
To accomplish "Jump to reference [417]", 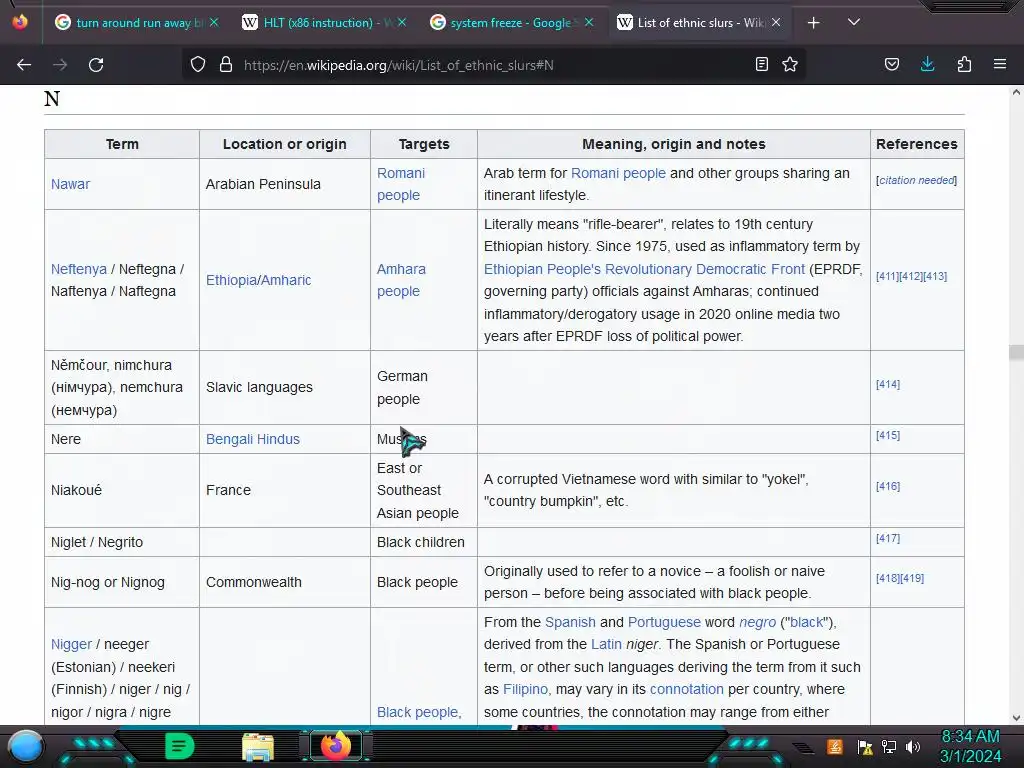I will click(888, 538).
